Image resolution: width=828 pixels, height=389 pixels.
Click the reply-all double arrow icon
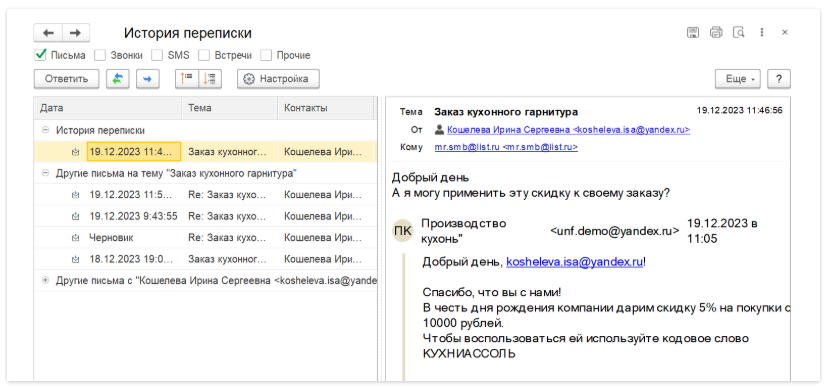click(x=118, y=79)
